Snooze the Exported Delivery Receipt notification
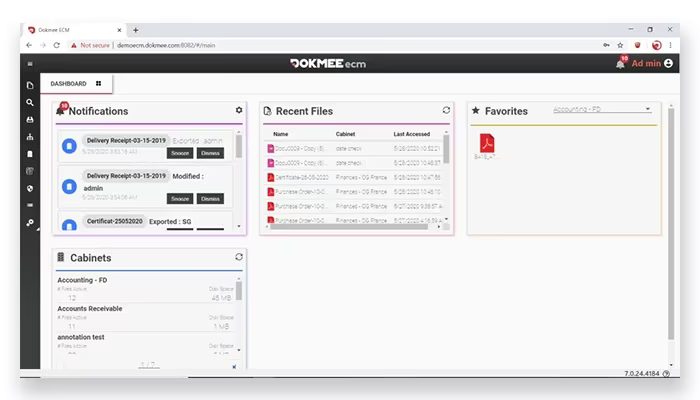Image resolution: width=700 pixels, height=400 pixels. click(x=180, y=153)
